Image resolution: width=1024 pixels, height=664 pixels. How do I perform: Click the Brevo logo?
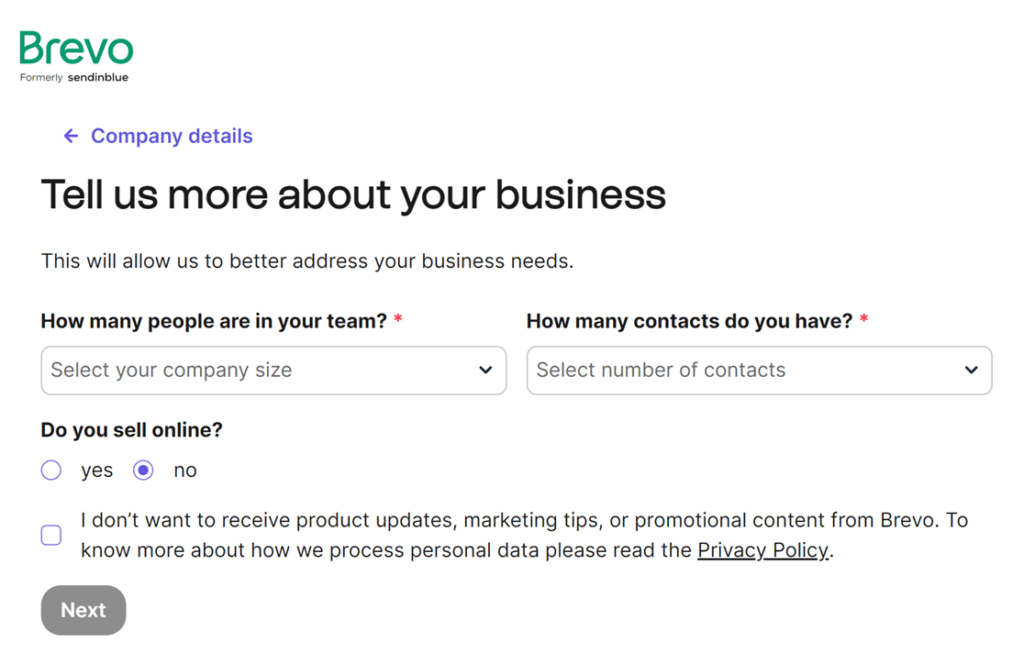tap(76, 49)
